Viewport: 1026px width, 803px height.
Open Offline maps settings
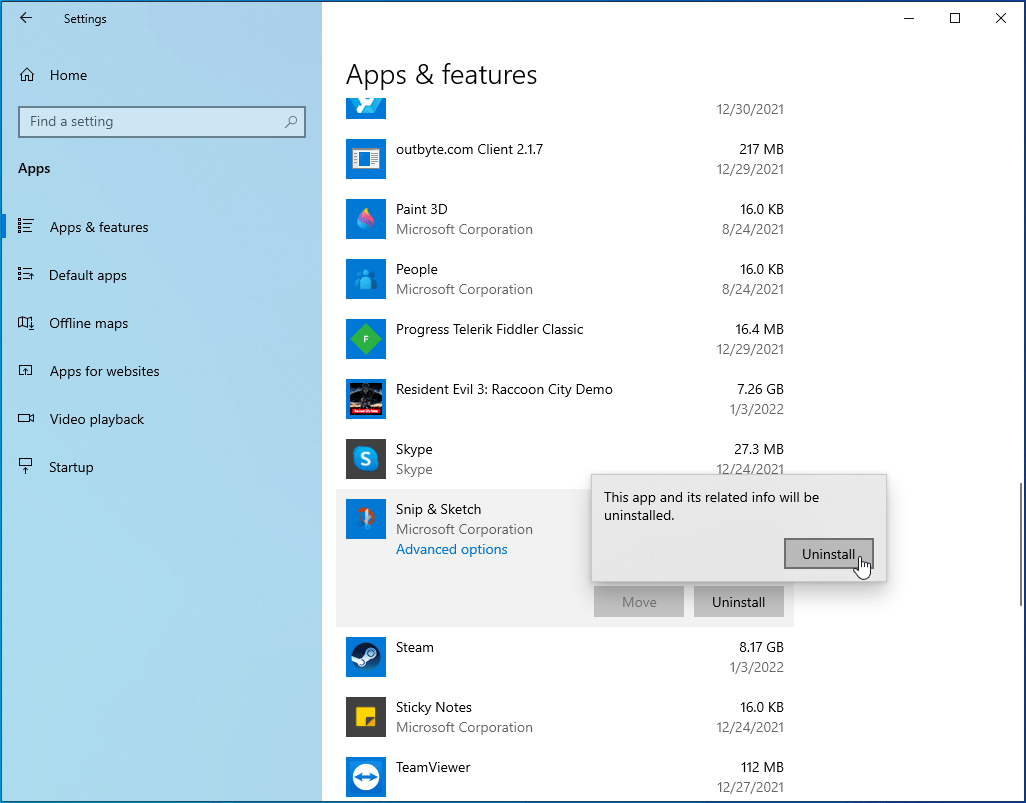tap(89, 323)
